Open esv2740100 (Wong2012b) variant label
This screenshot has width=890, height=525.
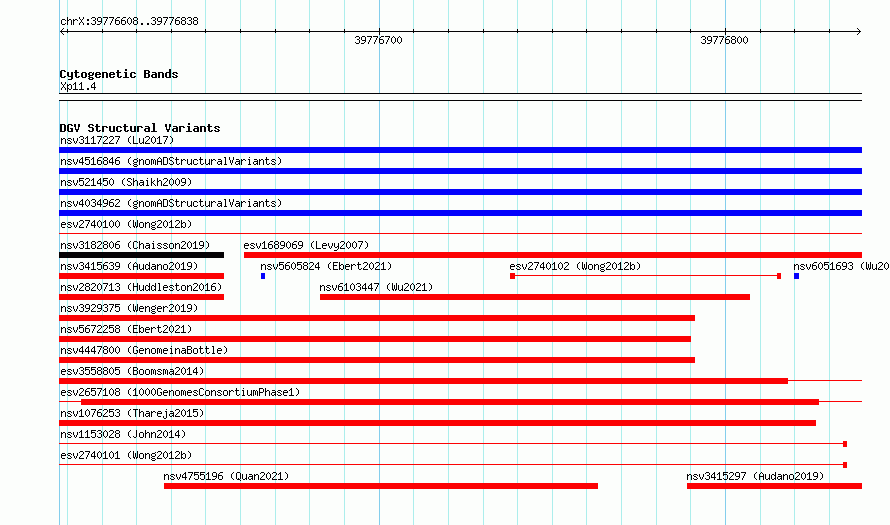click(126, 224)
